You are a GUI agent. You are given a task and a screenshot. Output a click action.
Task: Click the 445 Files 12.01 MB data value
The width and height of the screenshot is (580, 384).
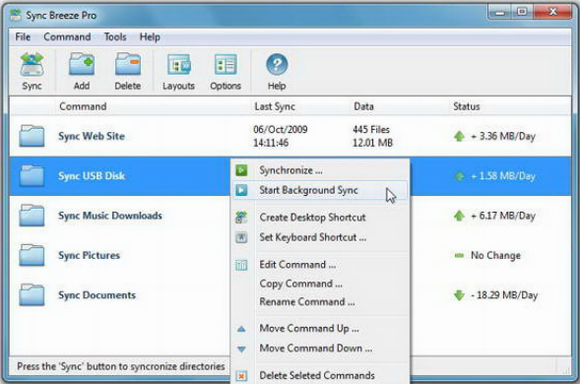372,136
